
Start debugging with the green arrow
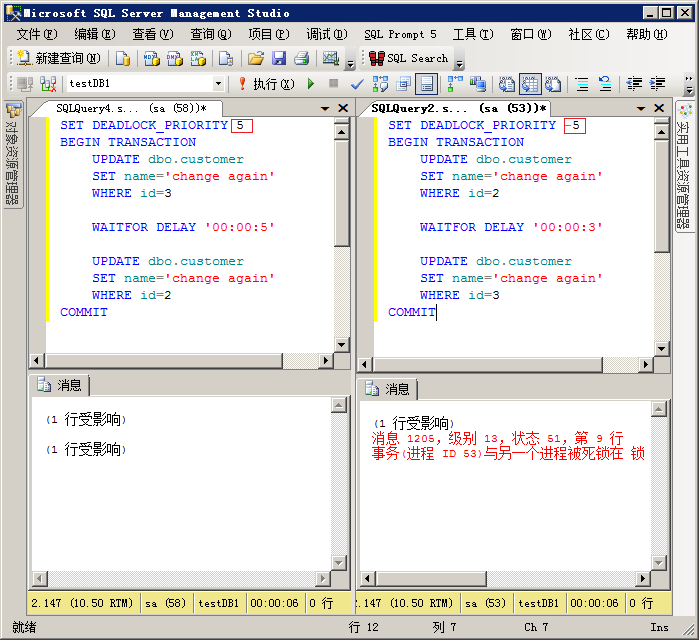coord(311,84)
